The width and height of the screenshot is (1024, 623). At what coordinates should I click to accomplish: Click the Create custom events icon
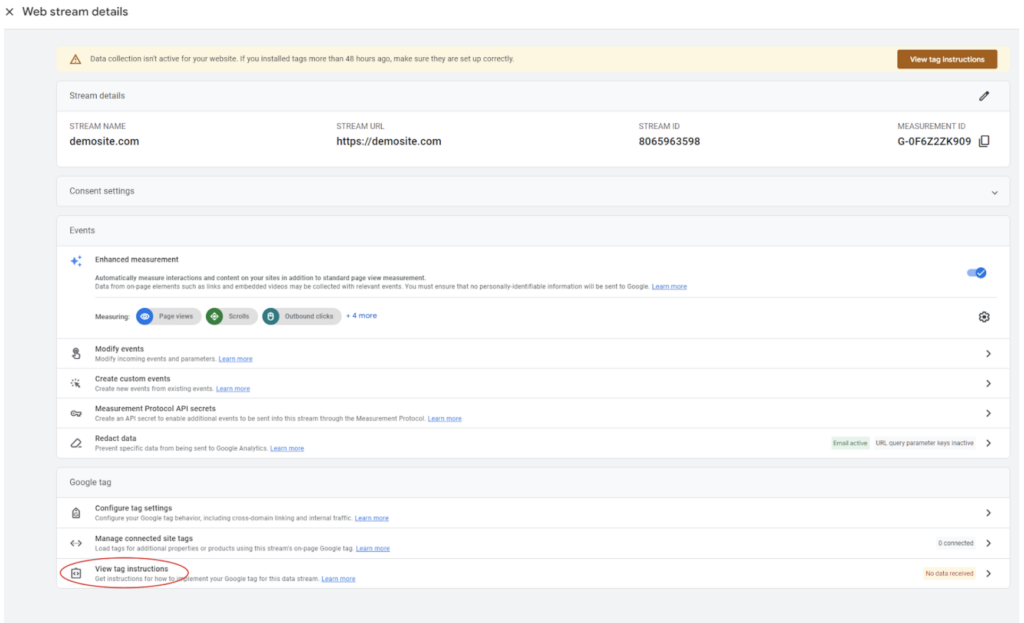pos(76,383)
